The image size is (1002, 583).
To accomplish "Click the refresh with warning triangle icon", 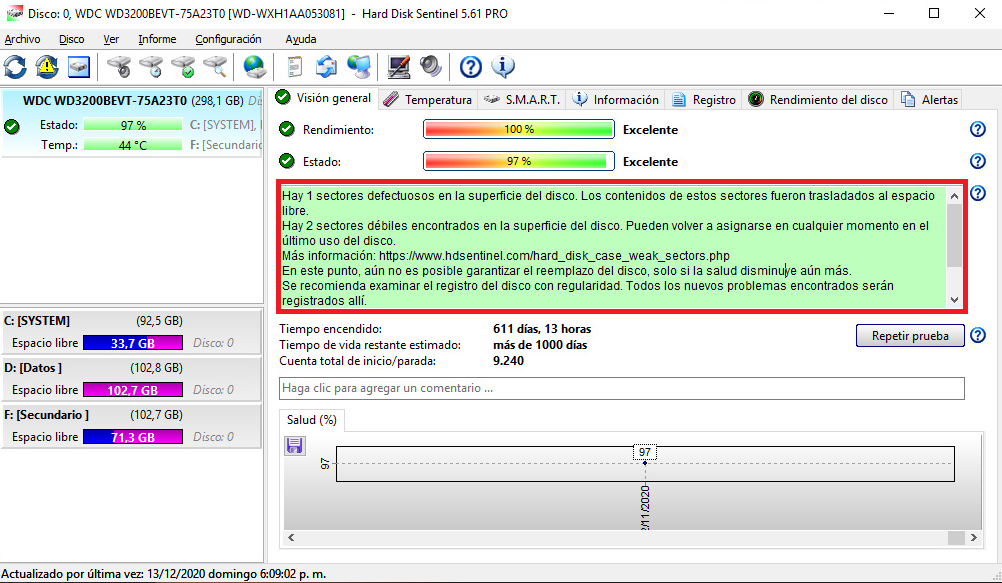I will coord(47,66).
